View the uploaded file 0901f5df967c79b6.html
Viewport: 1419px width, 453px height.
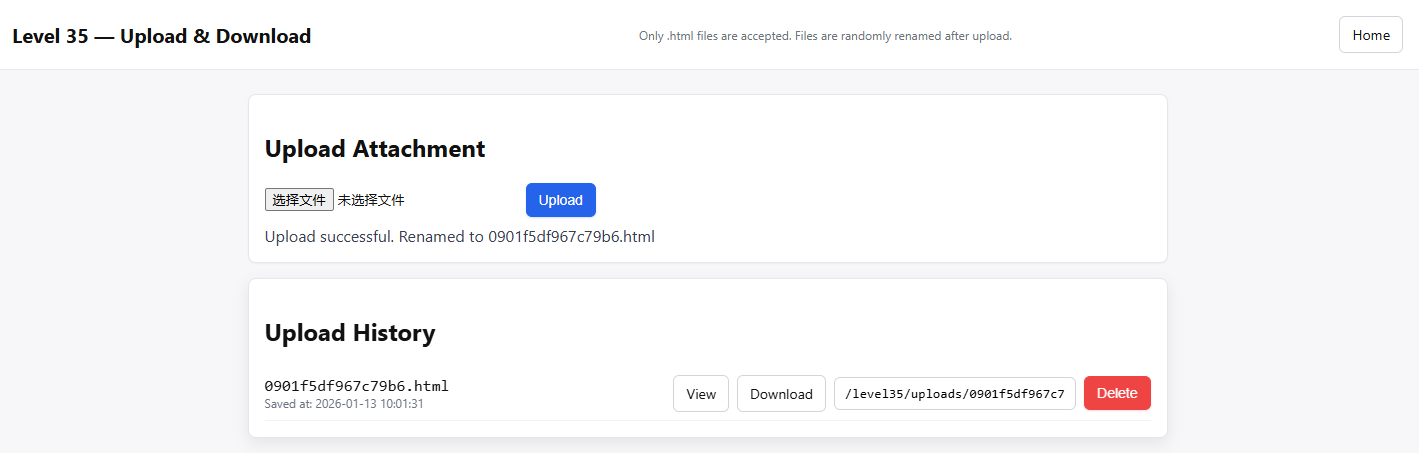(700, 394)
